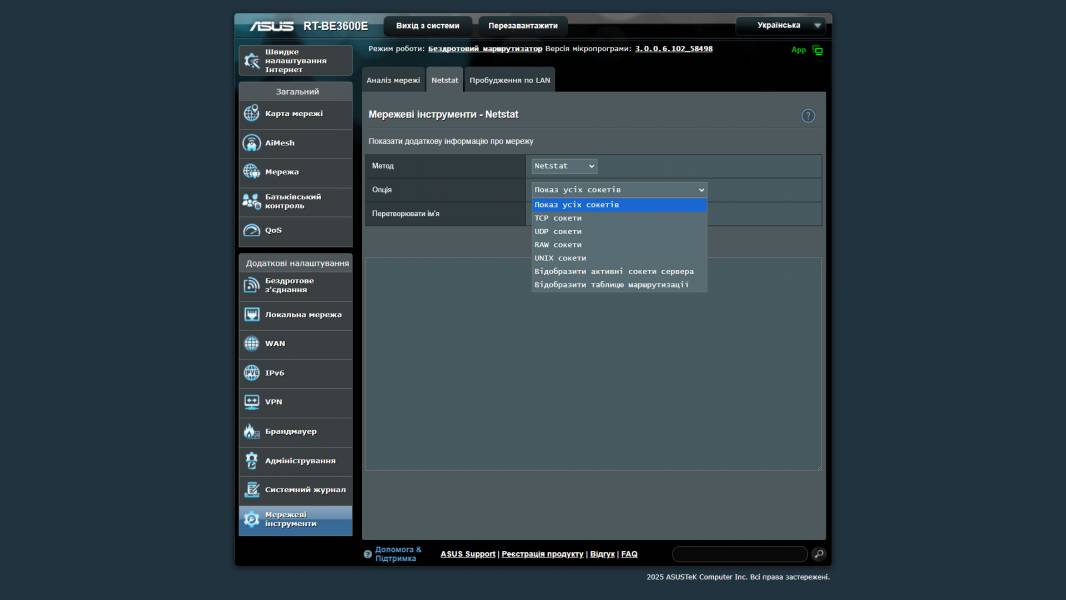This screenshot has height=600, width=1066.
Task: Open the Бездротовий маршрутизатор mode link
Action: point(485,49)
